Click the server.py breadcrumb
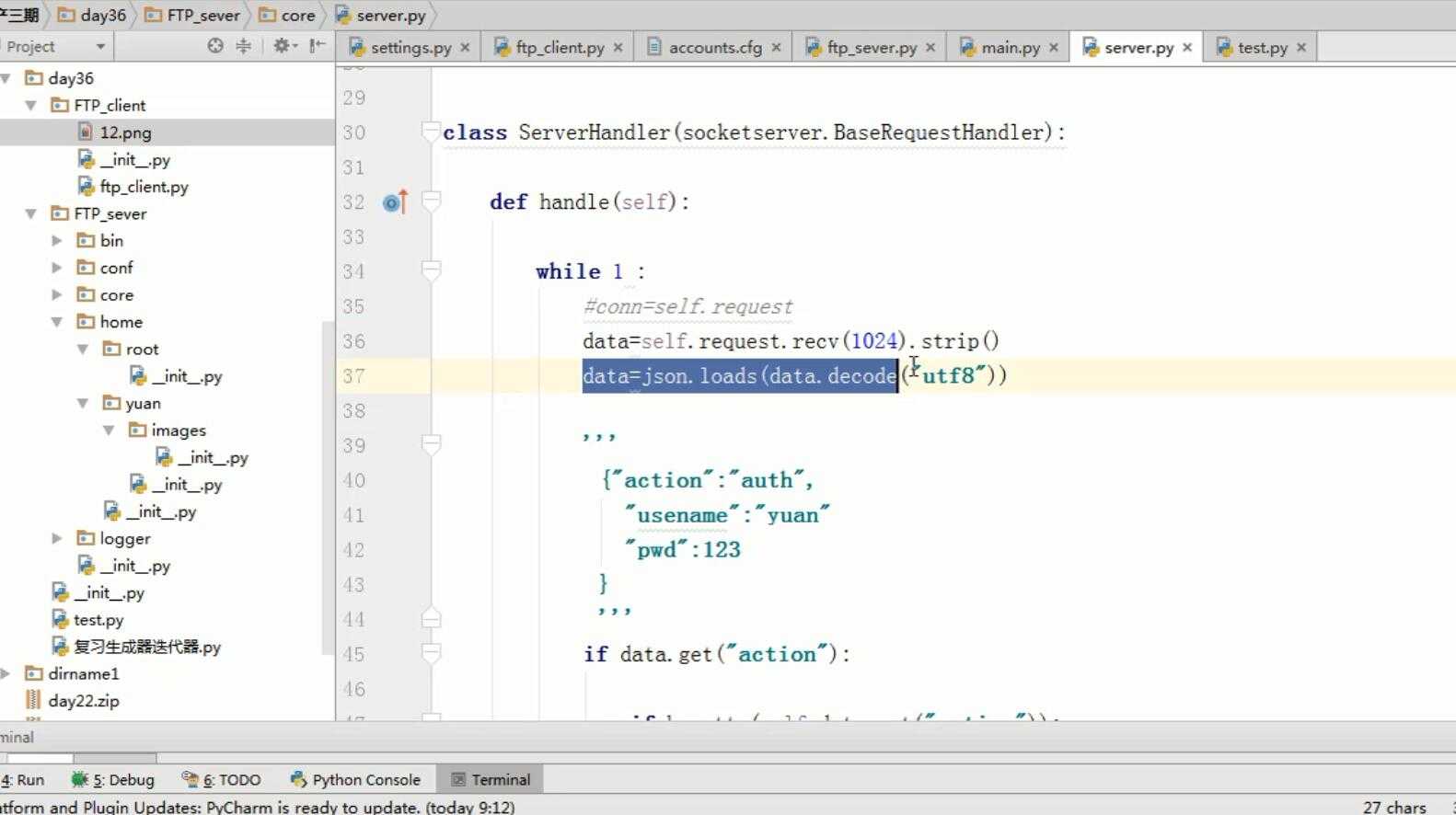This screenshot has width=1456, height=815. [x=381, y=15]
